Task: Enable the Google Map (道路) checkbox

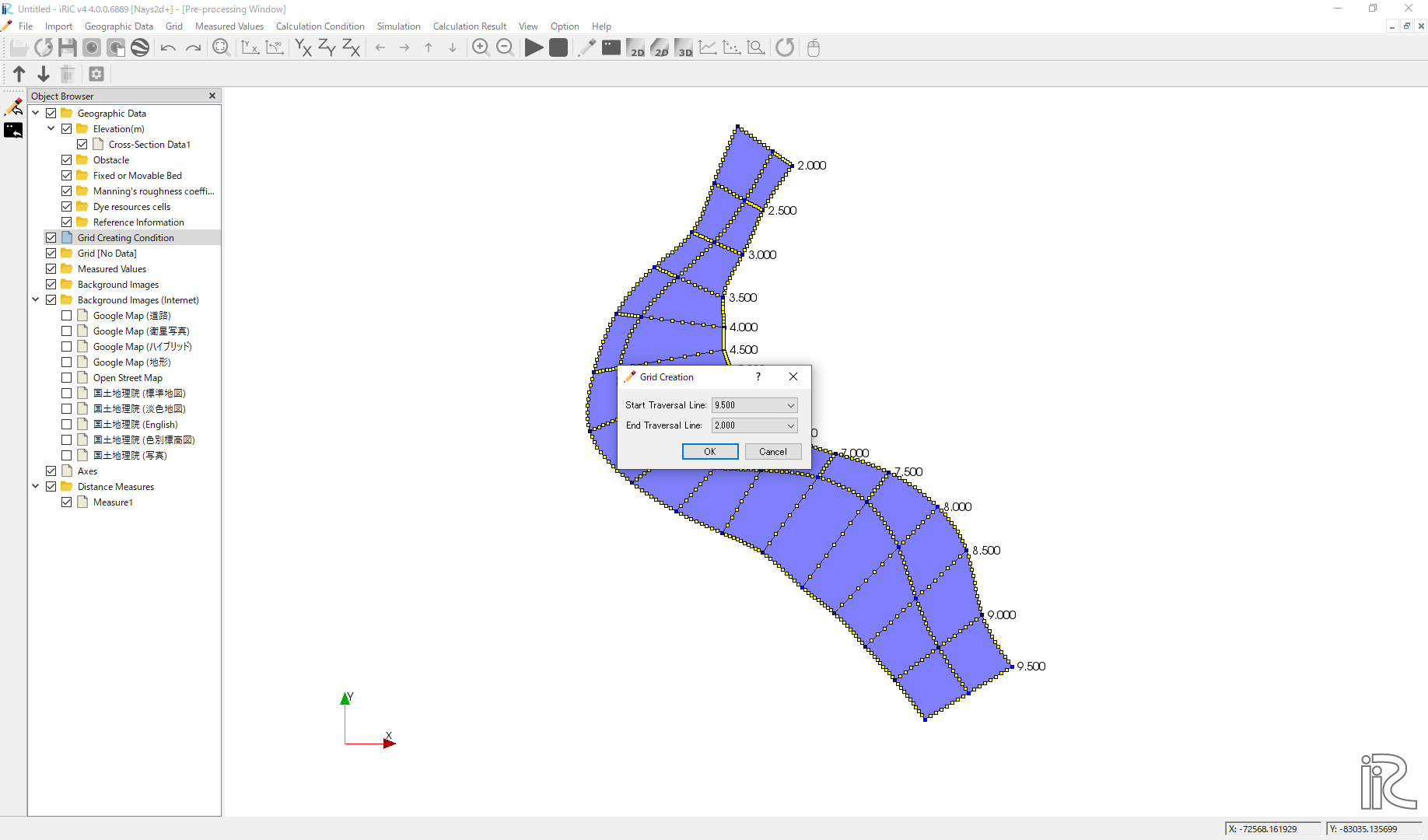Action: tap(67, 316)
